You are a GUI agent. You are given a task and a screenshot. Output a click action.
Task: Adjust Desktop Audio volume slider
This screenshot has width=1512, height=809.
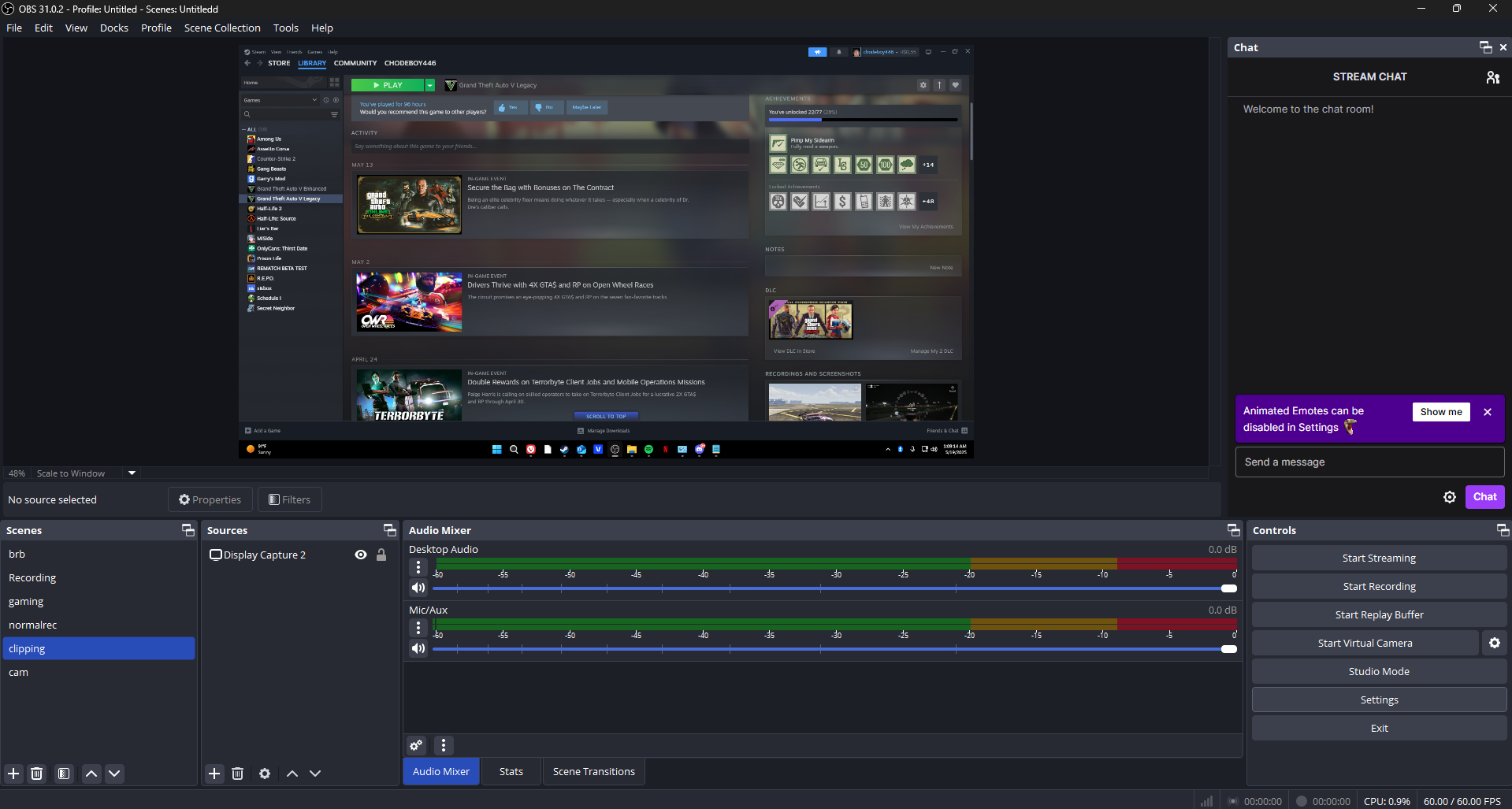834,588
